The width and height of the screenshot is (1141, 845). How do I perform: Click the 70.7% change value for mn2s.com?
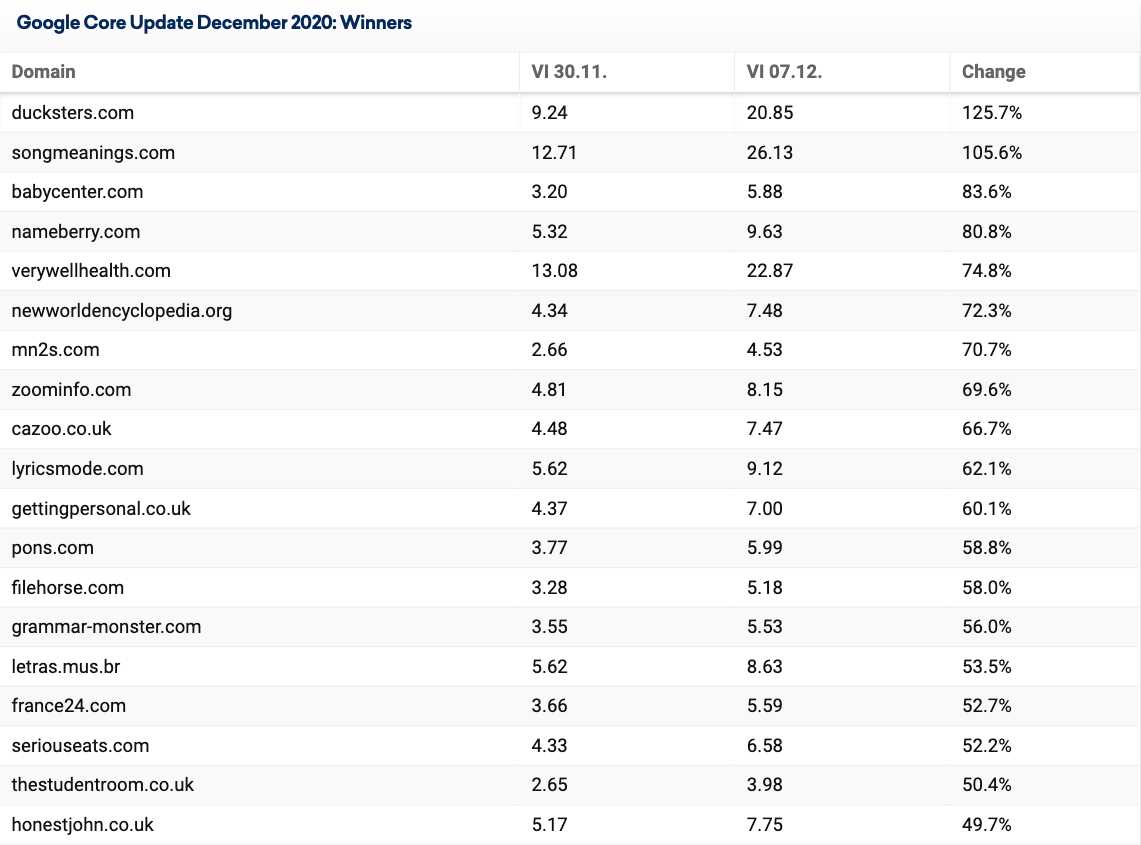(987, 350)
